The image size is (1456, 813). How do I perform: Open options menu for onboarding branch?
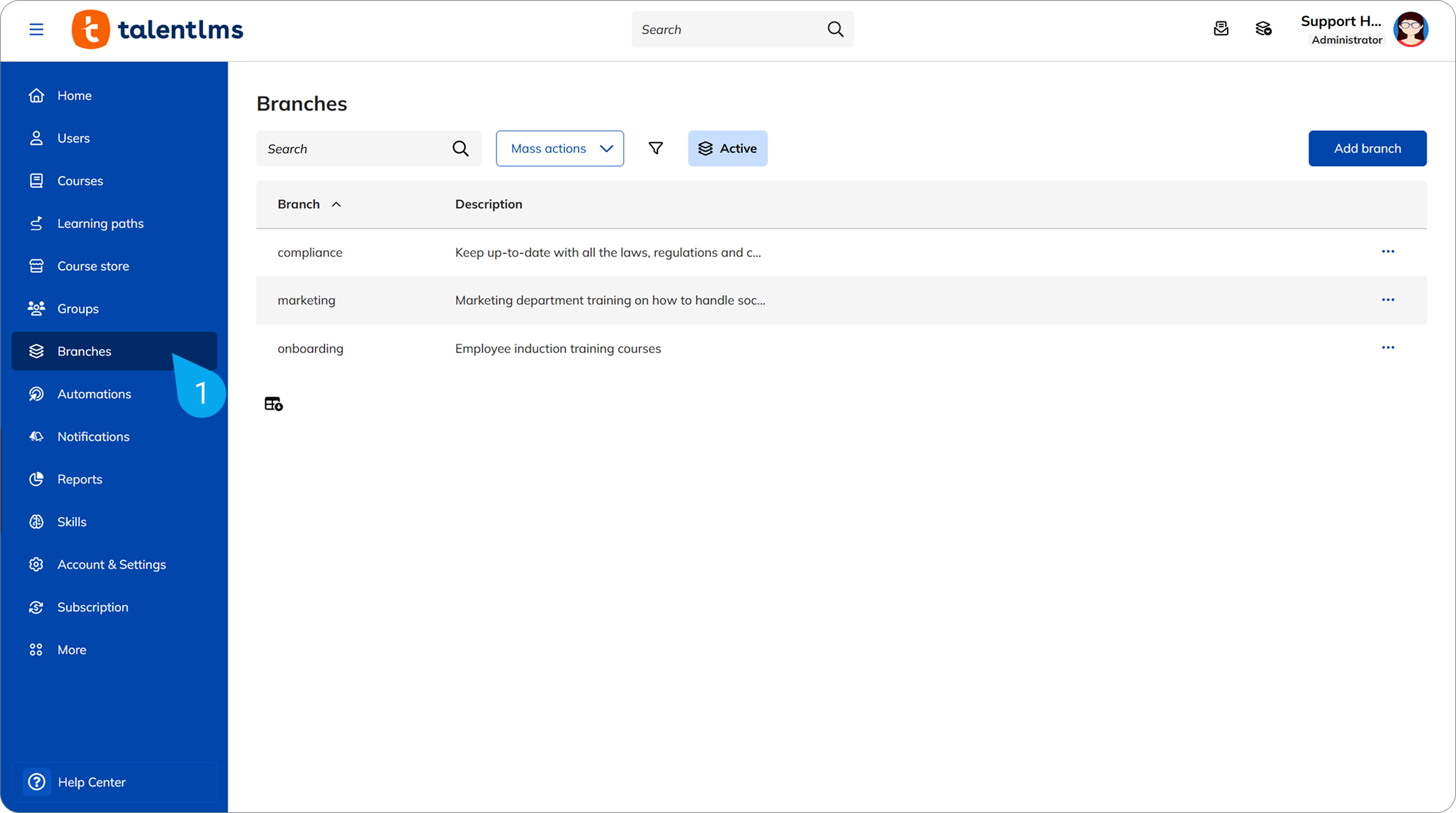tap(1388, 348)
